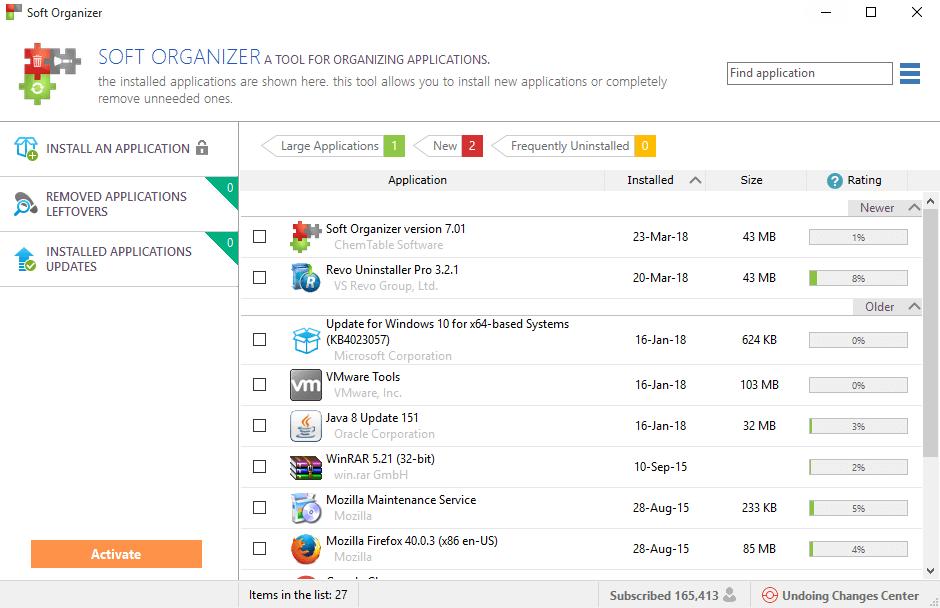Click Revo Uninstaller's 8% rating bar
The width and height of the screenshot is (940, 608).
pos(858,278)
